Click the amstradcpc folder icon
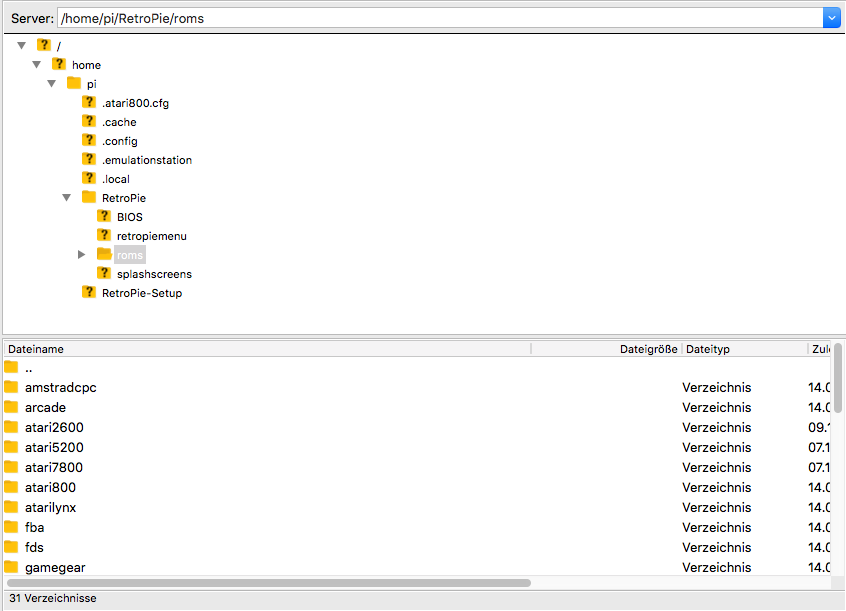846x611 pixels. click(x=11, y=387)
